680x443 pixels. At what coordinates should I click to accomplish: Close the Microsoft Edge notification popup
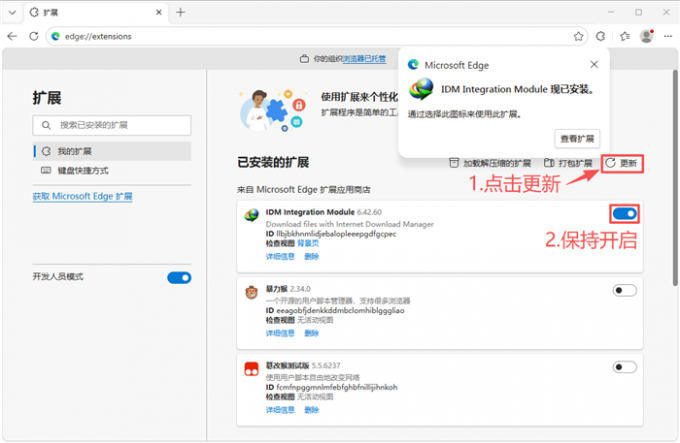point(594,65)
